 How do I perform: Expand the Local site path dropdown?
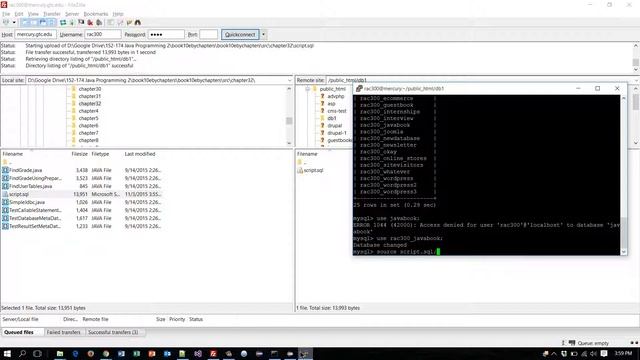[290, 80]
